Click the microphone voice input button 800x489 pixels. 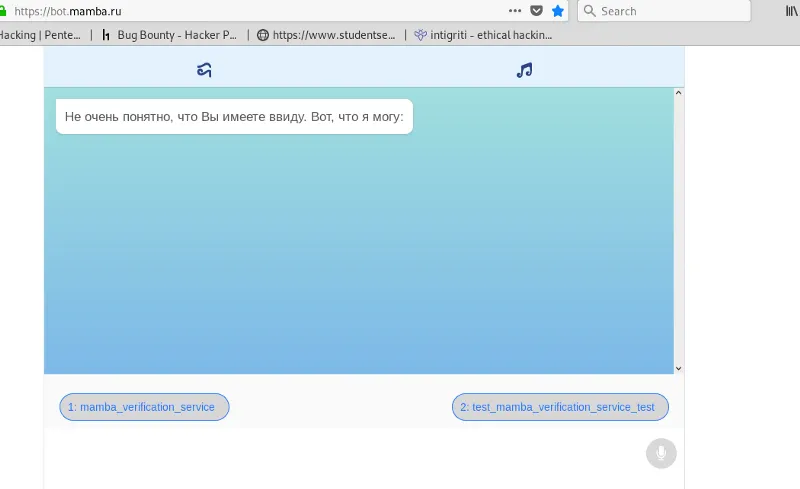pyautogui.click(x=660, y=453)
